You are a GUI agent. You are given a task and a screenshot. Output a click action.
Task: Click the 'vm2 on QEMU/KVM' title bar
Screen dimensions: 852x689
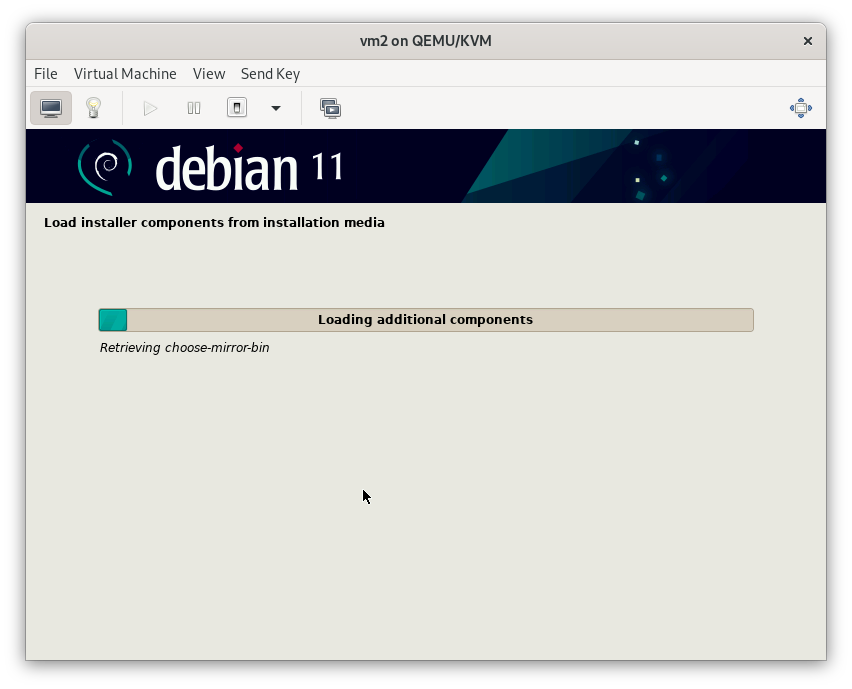[426, 41]
